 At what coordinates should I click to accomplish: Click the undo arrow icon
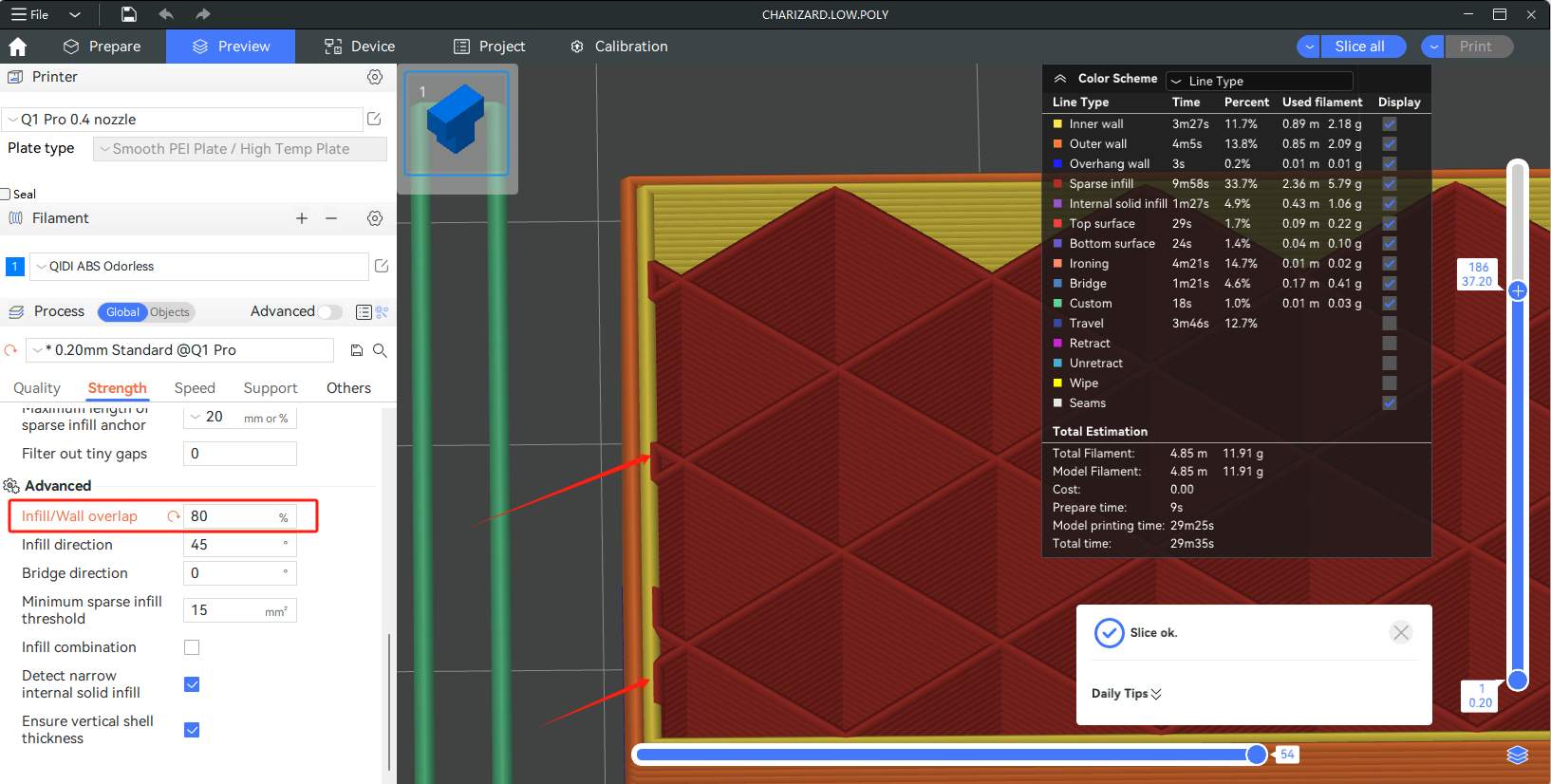pyautogui.click(x=166, y=14)
